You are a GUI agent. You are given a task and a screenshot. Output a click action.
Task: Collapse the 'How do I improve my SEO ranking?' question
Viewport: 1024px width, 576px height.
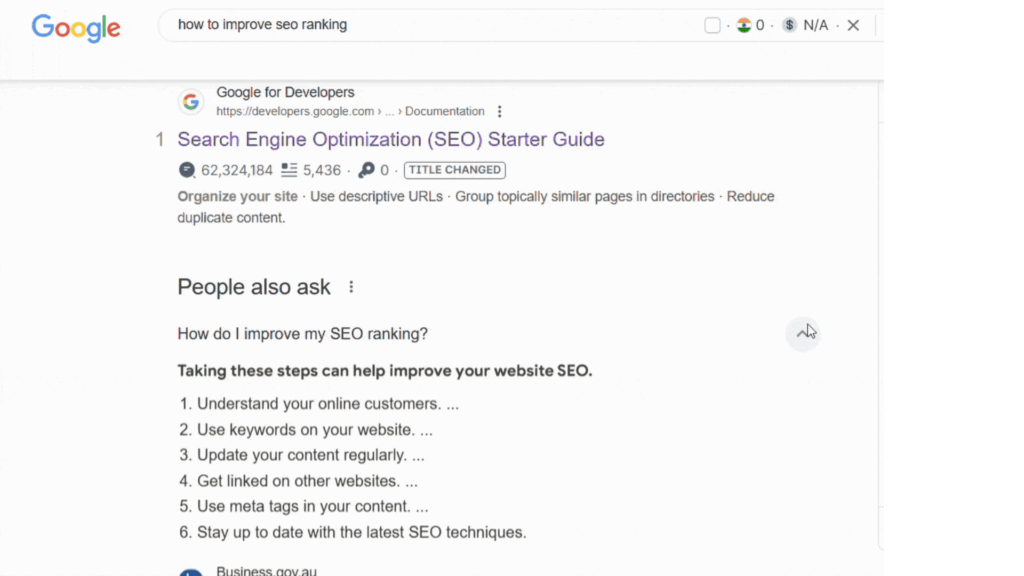tap(302, 334)
